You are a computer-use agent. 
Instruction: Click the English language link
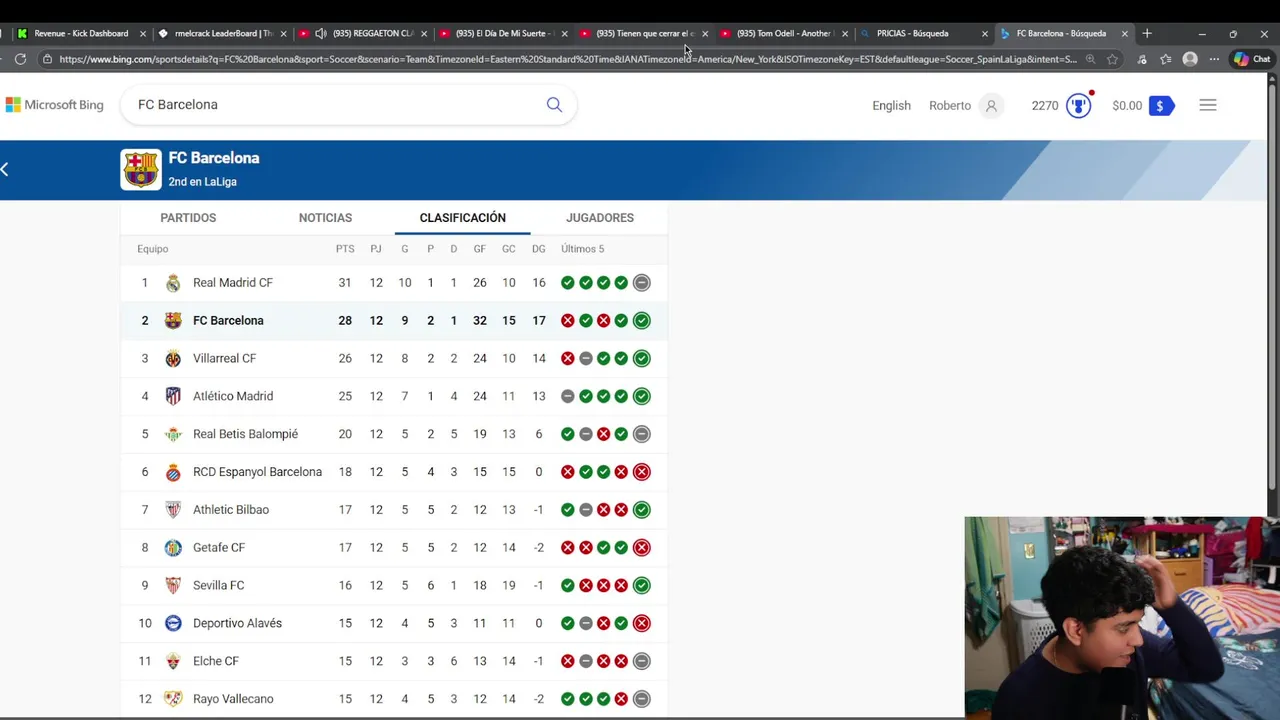point(891,105)
